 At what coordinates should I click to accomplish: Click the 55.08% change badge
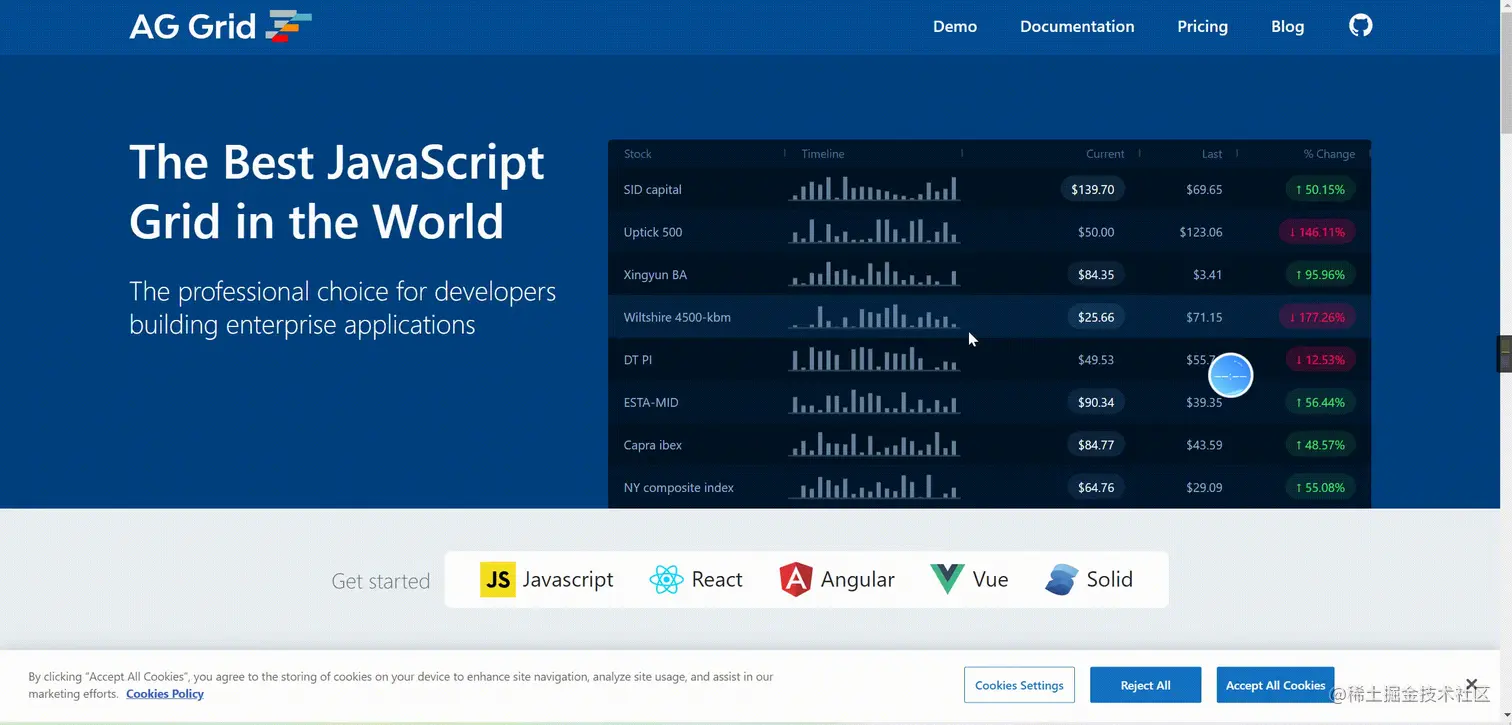(x=1319, y=487)
